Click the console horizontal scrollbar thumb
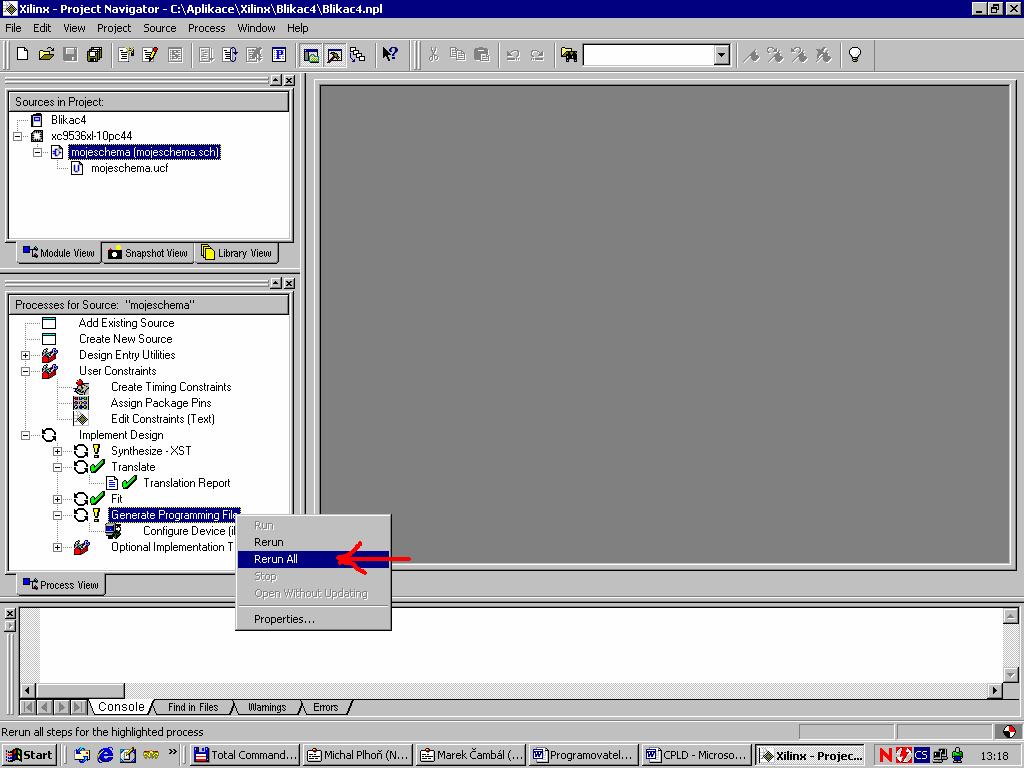The image size is (1024, 768). point(80,690)
